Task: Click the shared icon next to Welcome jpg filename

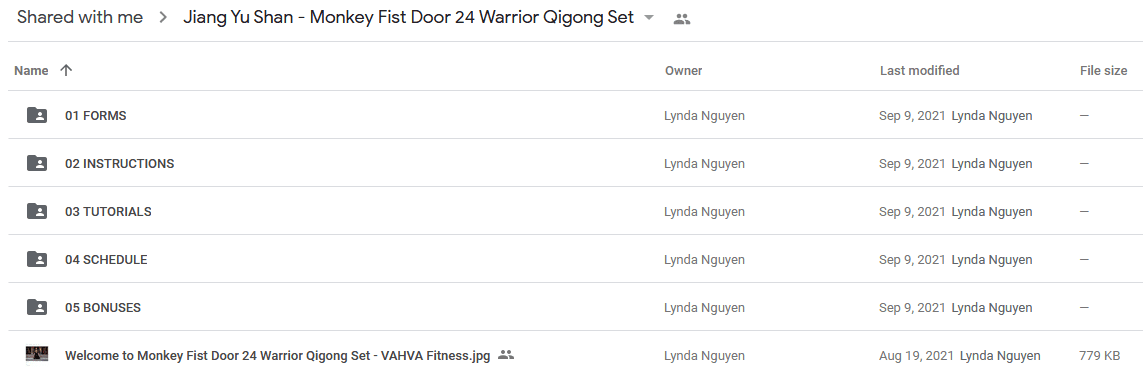Action: click(506, 355)
